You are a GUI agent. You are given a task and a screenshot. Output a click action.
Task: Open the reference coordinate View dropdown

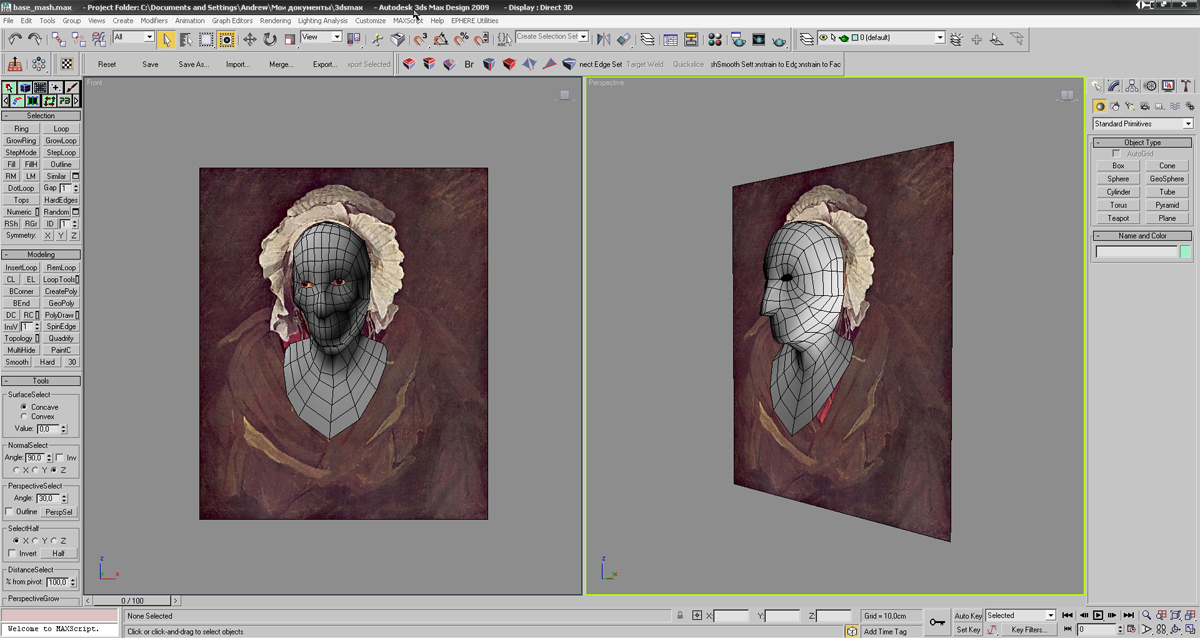(321, 38)
